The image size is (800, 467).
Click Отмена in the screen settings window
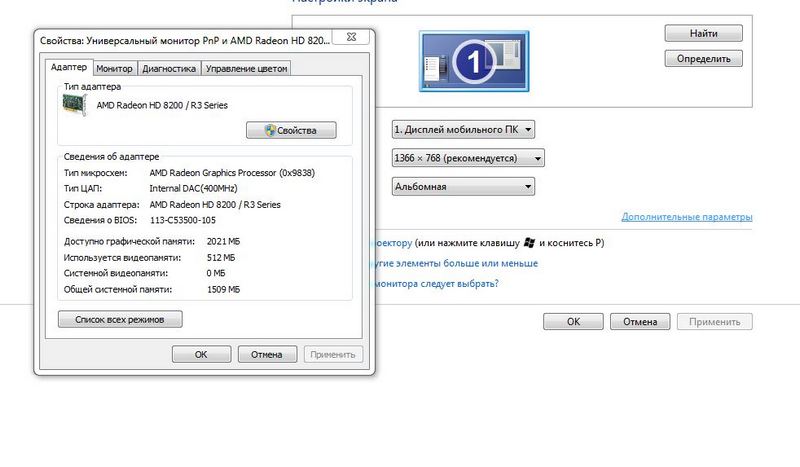tap(640, 322)
